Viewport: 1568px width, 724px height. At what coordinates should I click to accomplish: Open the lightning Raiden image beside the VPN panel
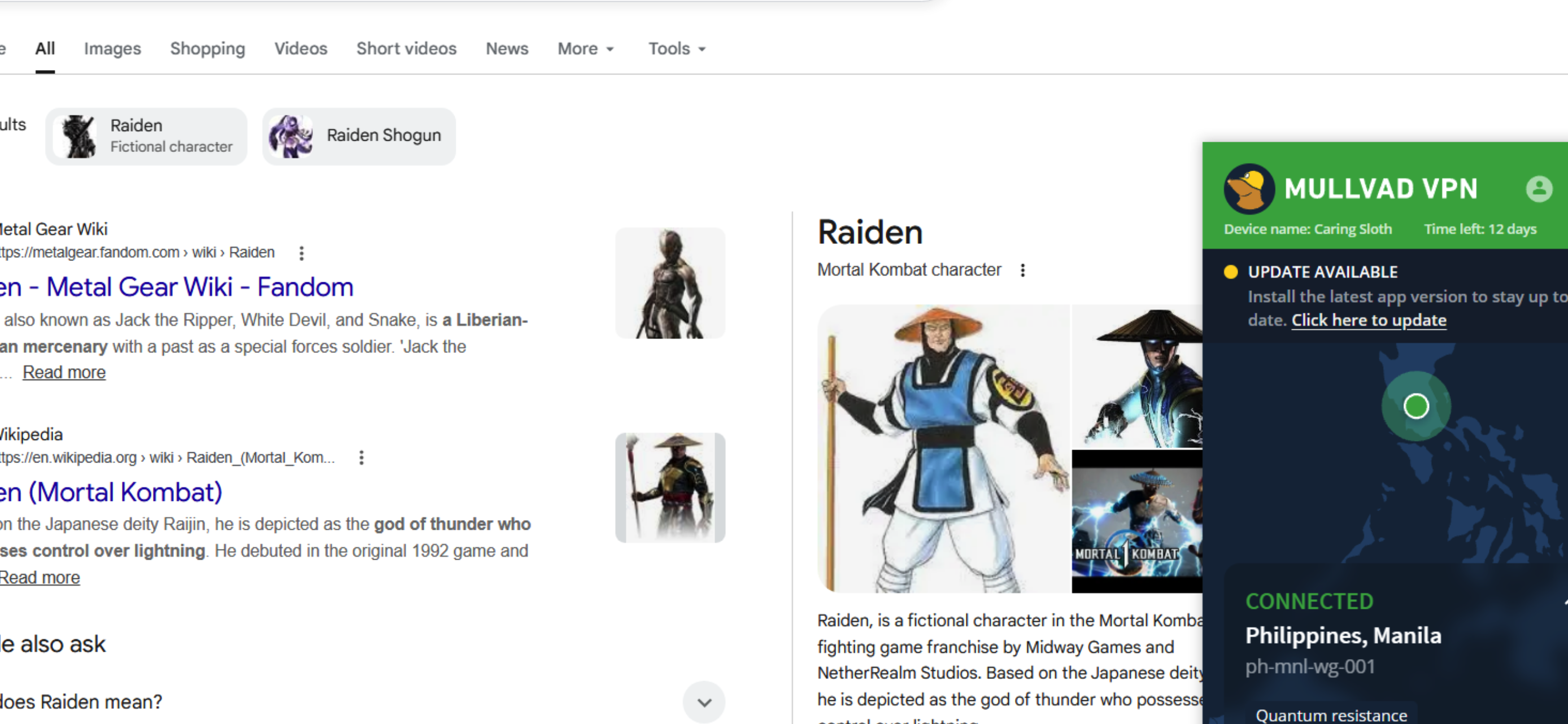pyautogui.click(x=1137, y=376)
